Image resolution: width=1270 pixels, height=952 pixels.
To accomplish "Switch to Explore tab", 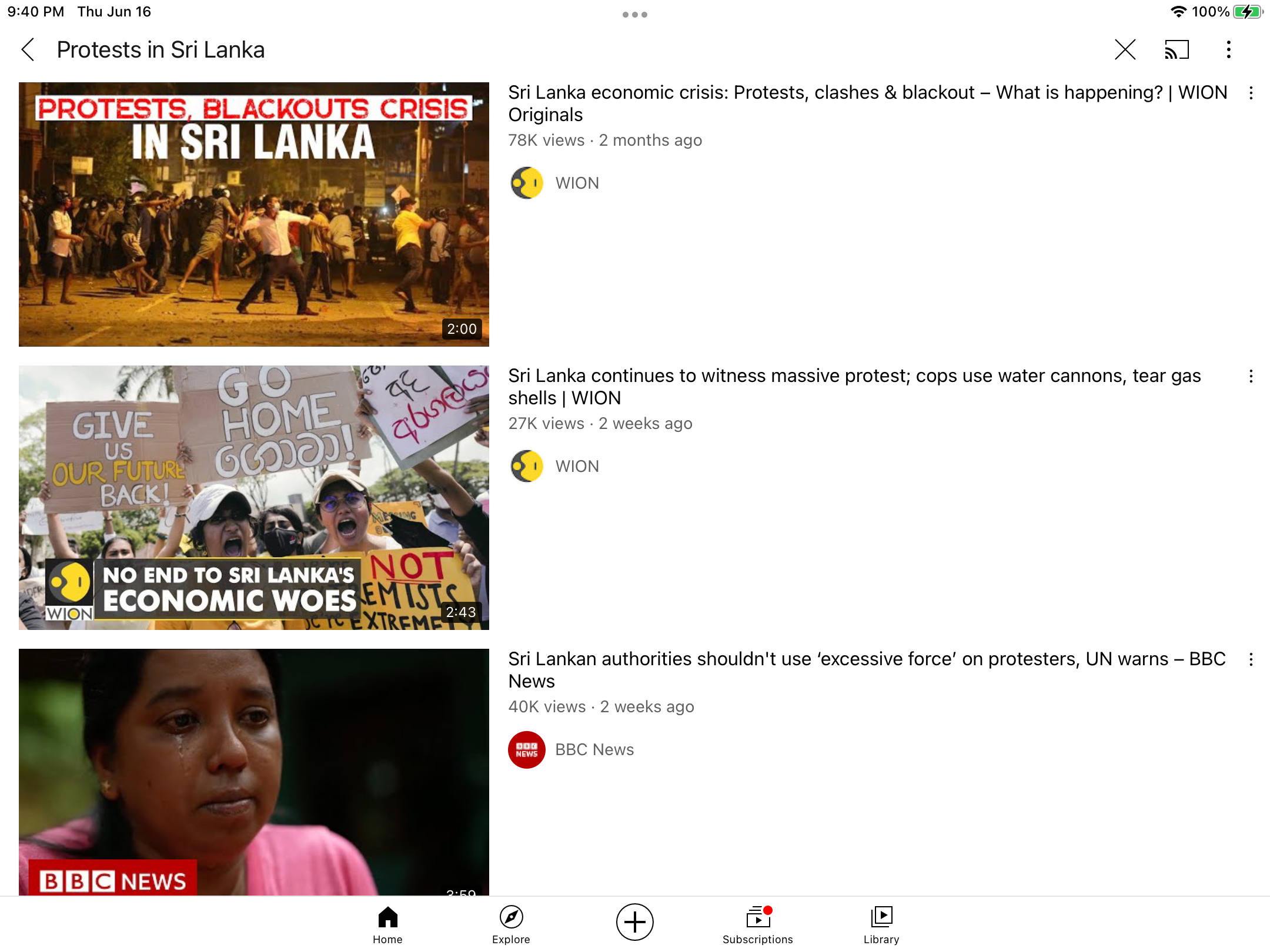I will (511, 924).
